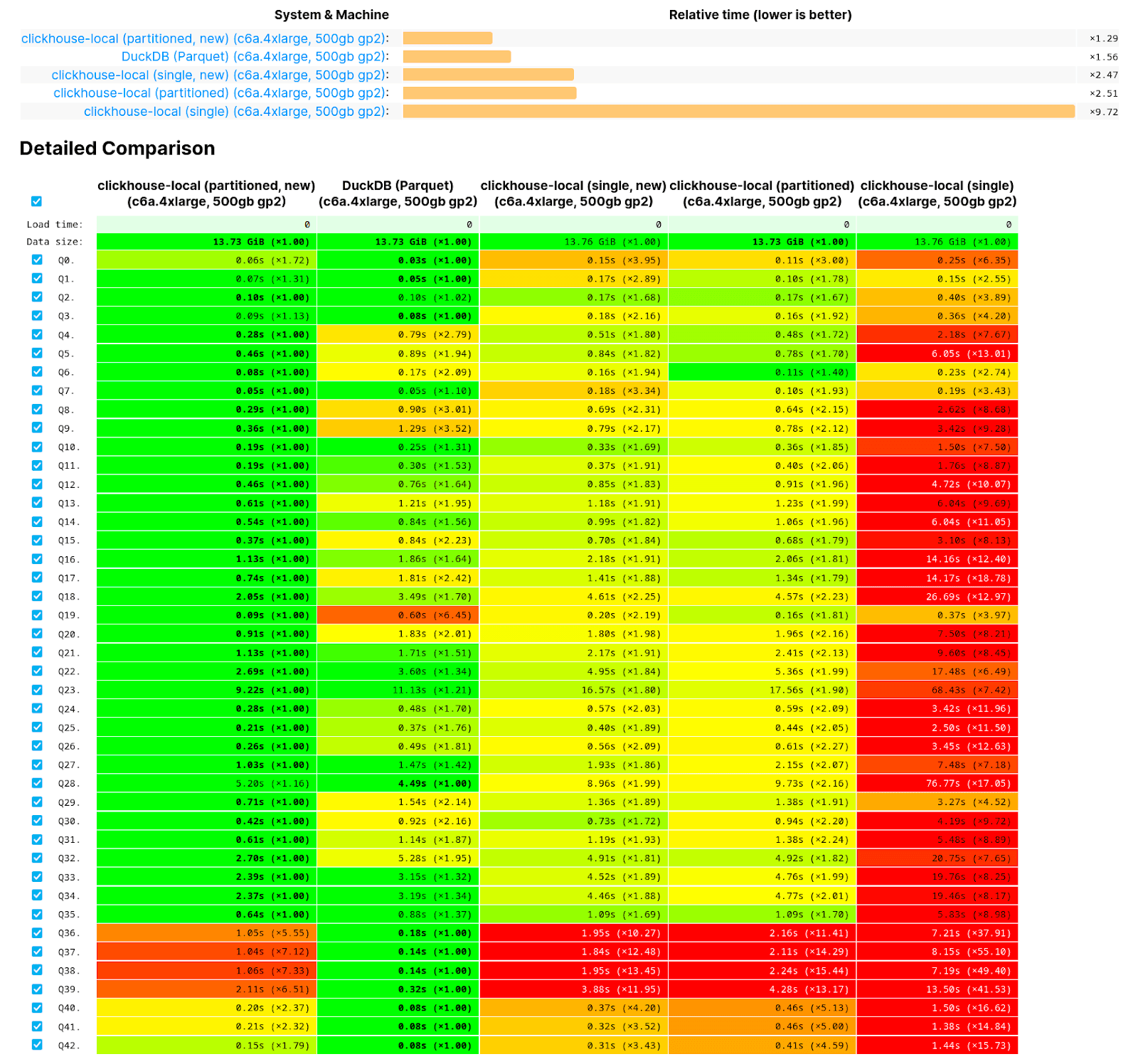Click the ×2.51 relative time bar
Screen dimensions: 1138x1064
pyautogui.click(x=490, y=92)
